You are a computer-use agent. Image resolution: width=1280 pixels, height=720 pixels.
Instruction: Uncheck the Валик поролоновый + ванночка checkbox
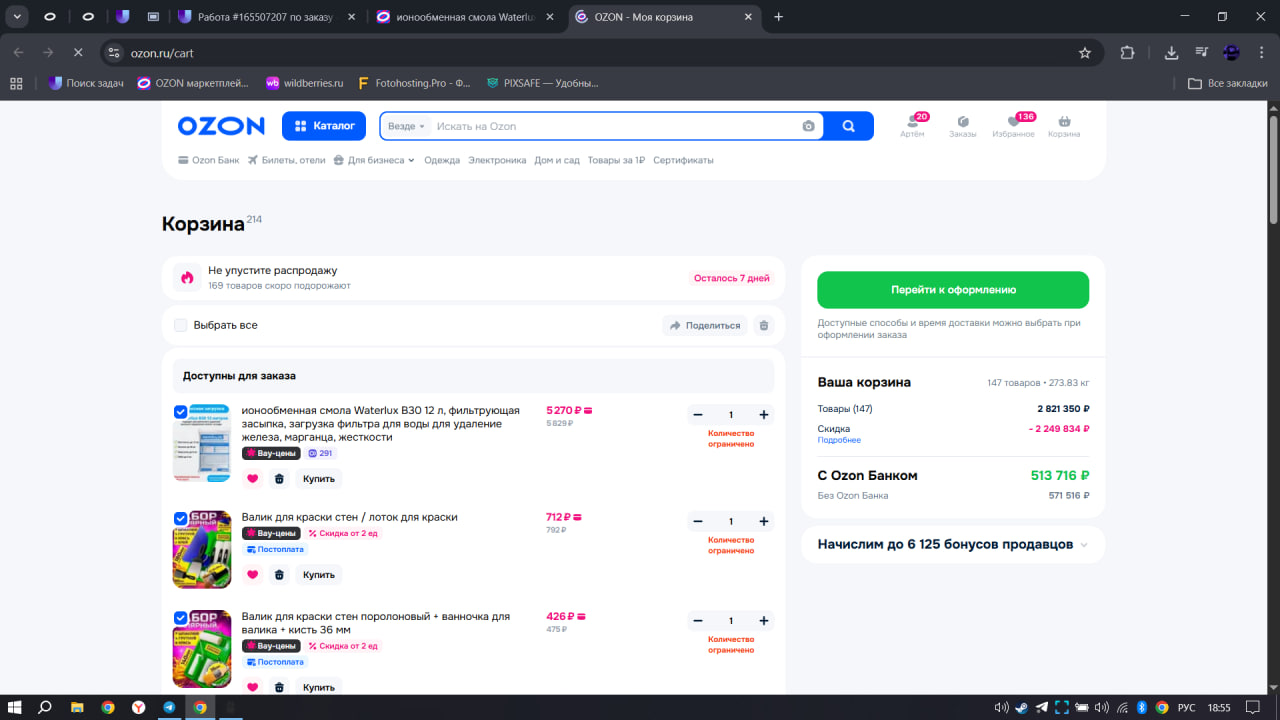tap(180, 617)
